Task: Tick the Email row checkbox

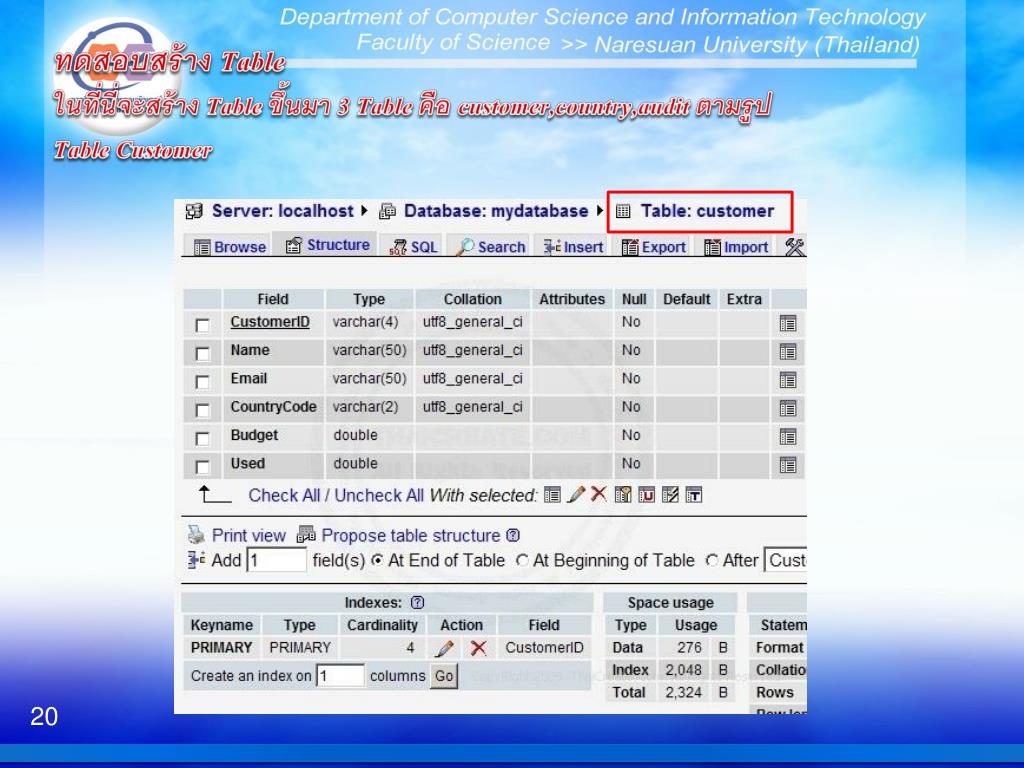Action: pos(202,381)
